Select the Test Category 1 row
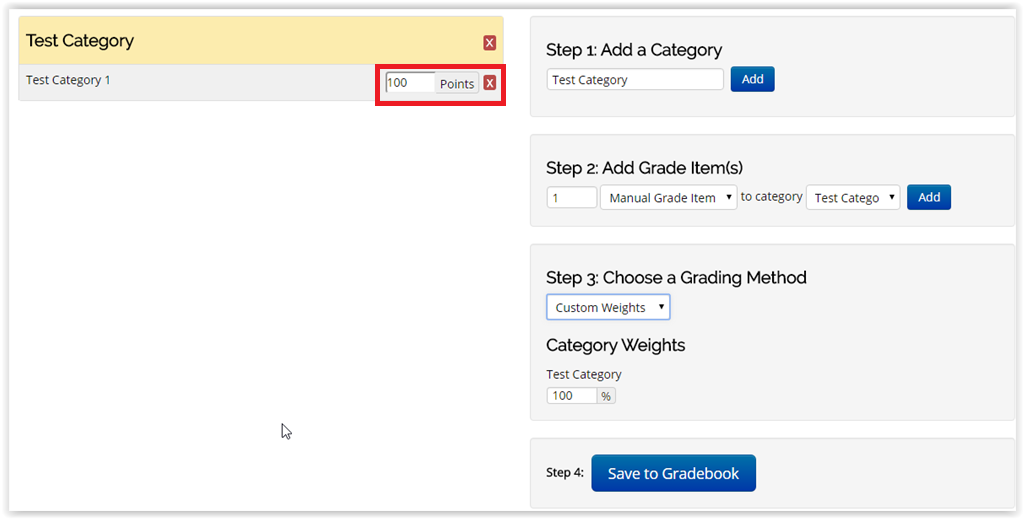1024x519 pixels. point(261,82)
